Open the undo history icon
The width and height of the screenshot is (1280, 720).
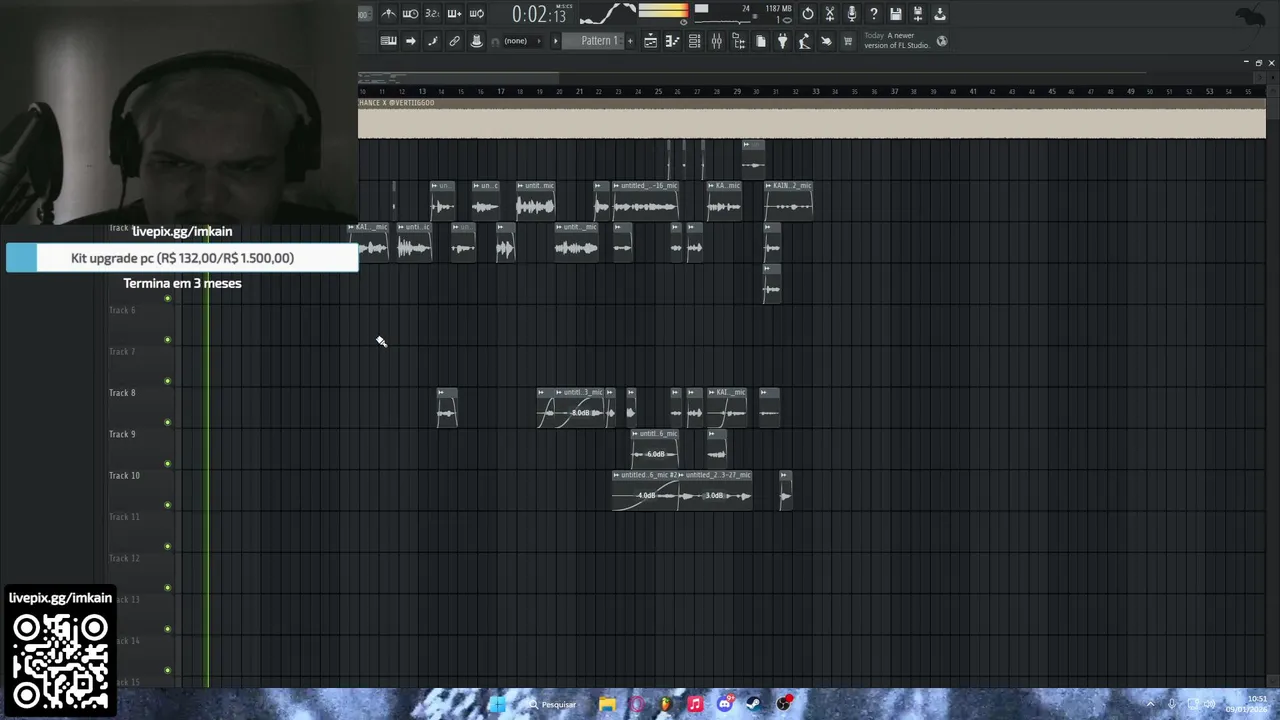click(x=808, y=14)
